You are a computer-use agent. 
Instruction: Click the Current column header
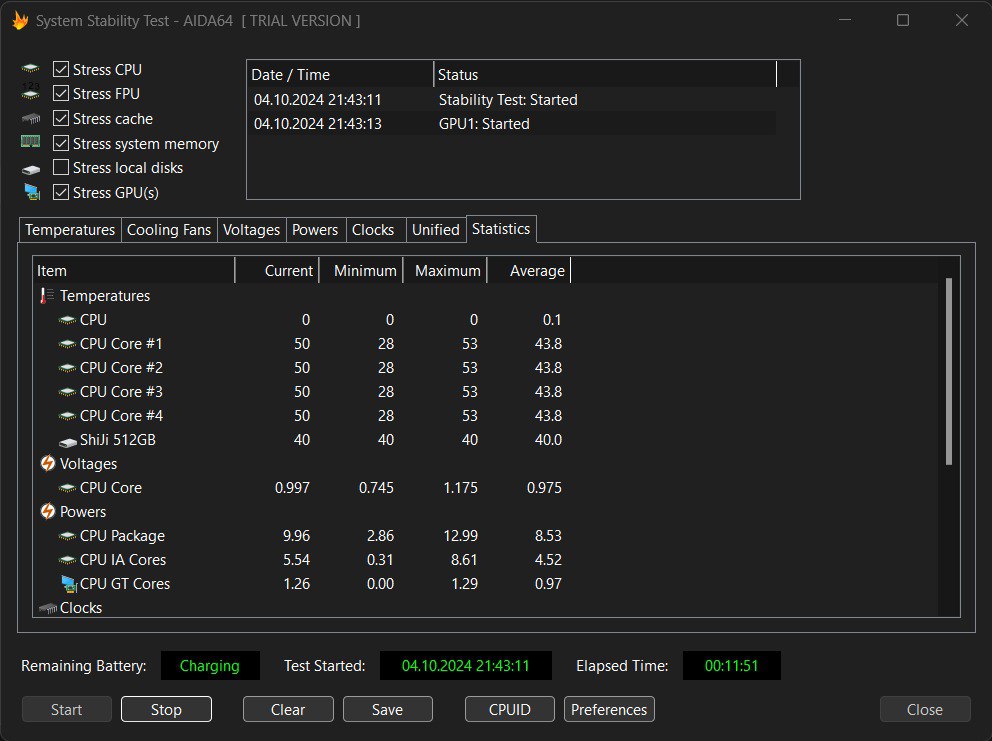click(276, 271)
